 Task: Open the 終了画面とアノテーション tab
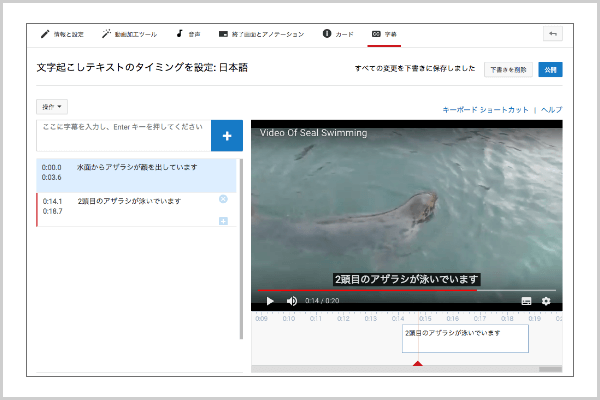pyautogui.click(x=261, y=34)
